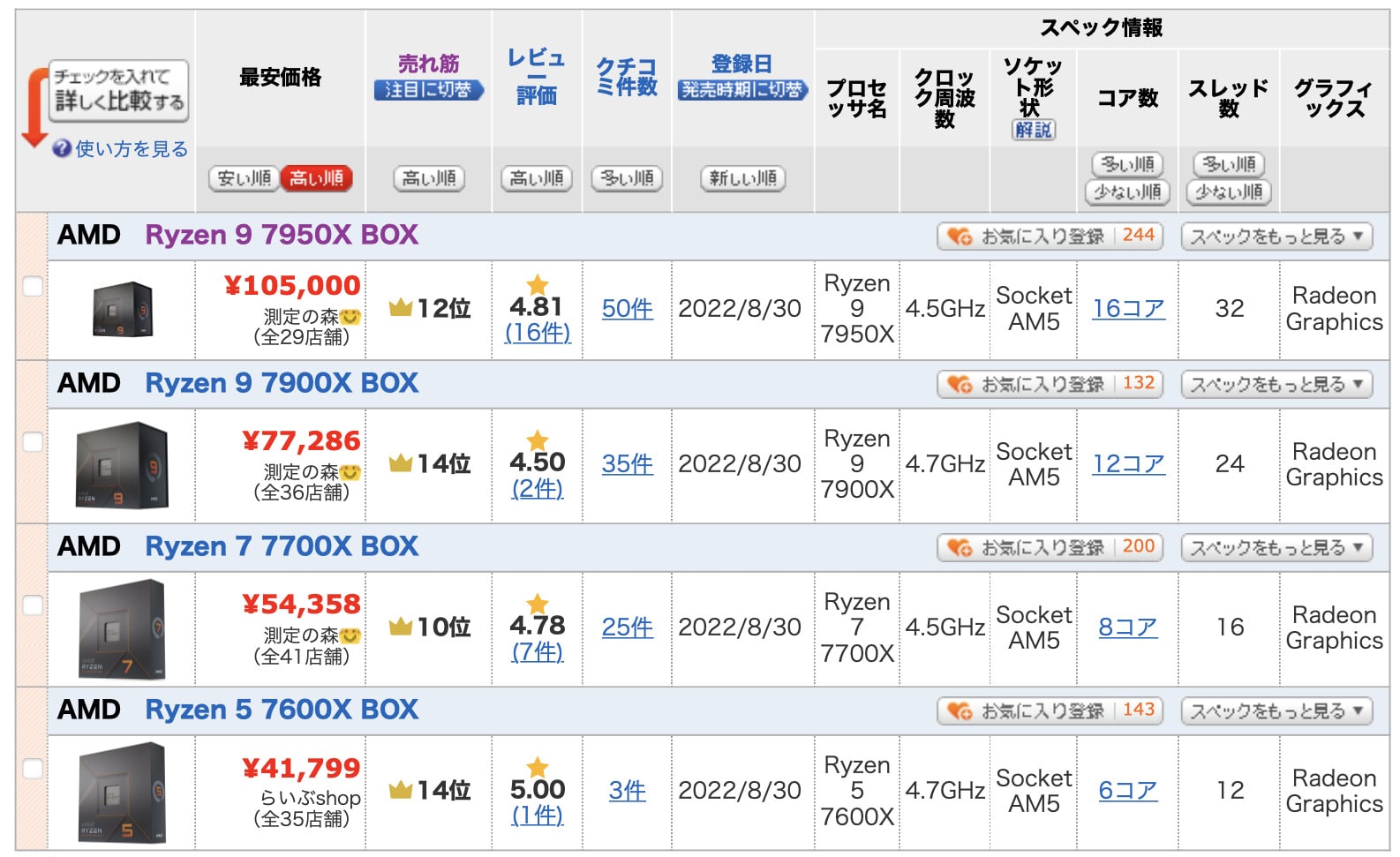
Task: Tick the checkbox for Ryzen 5 7600X BOX
Action: [33, 768]
